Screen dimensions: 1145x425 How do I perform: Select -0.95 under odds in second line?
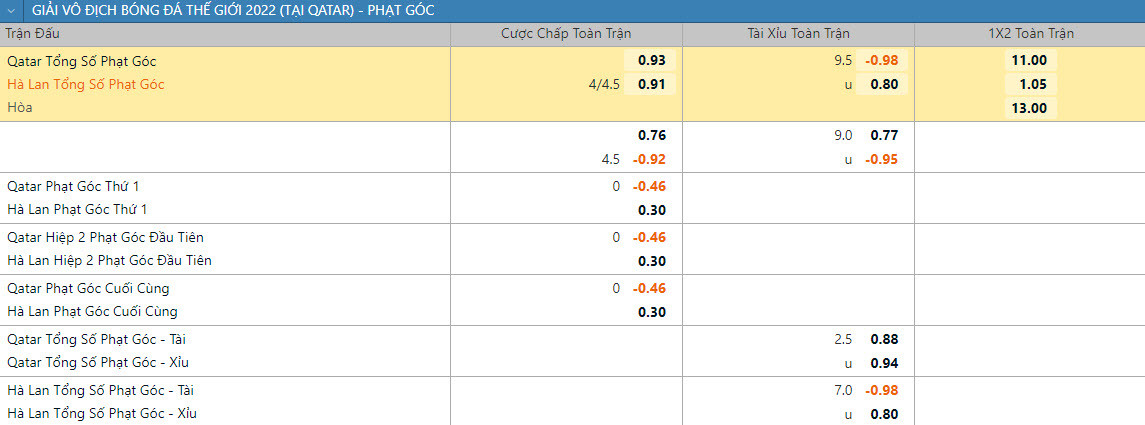(882, 159)
